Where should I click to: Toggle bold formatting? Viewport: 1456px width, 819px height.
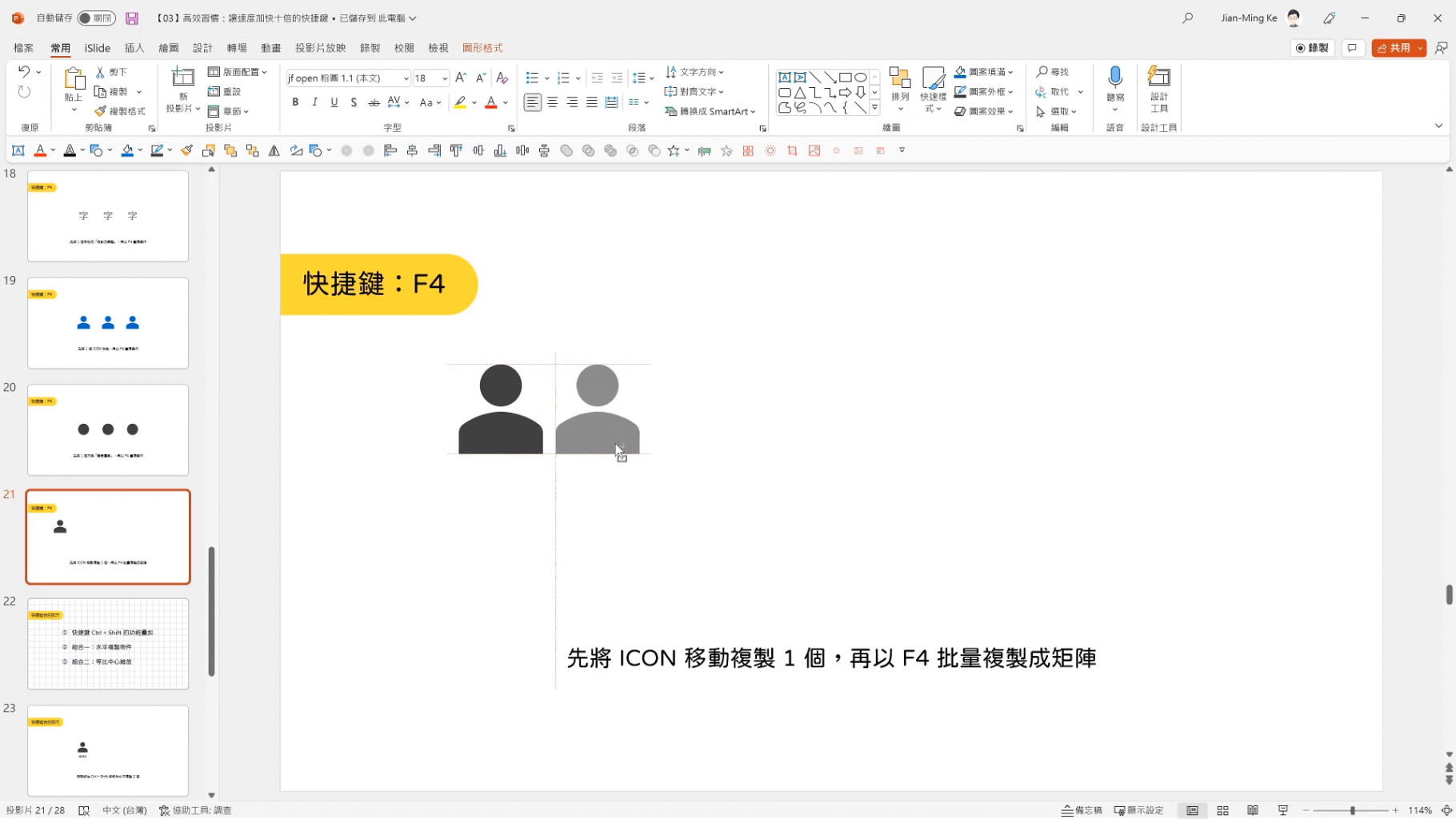pos(294,102)
